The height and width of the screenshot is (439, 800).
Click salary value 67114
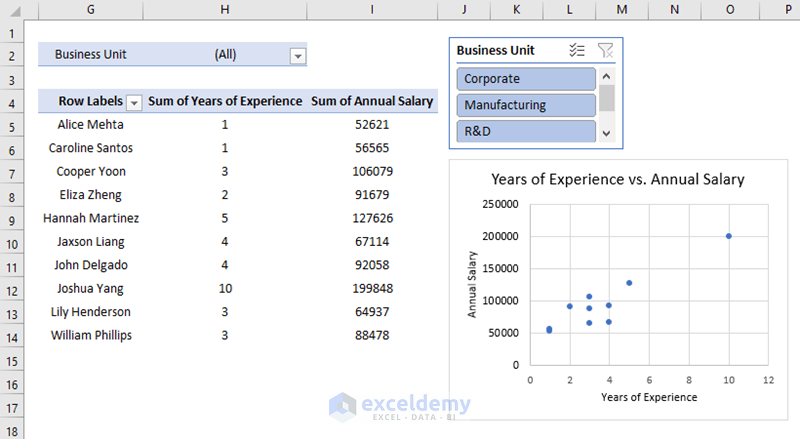pos(372,241)
